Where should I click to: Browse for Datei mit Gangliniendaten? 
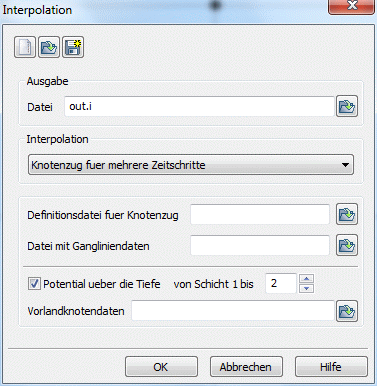pyautogui.click(x=347, y=245)
